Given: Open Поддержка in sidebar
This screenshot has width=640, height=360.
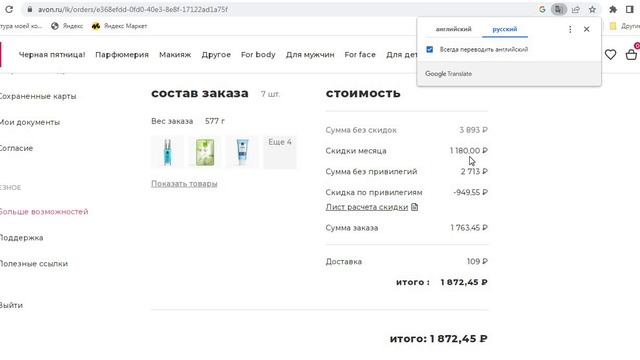Looking at the screenshot, I should 21,238.
